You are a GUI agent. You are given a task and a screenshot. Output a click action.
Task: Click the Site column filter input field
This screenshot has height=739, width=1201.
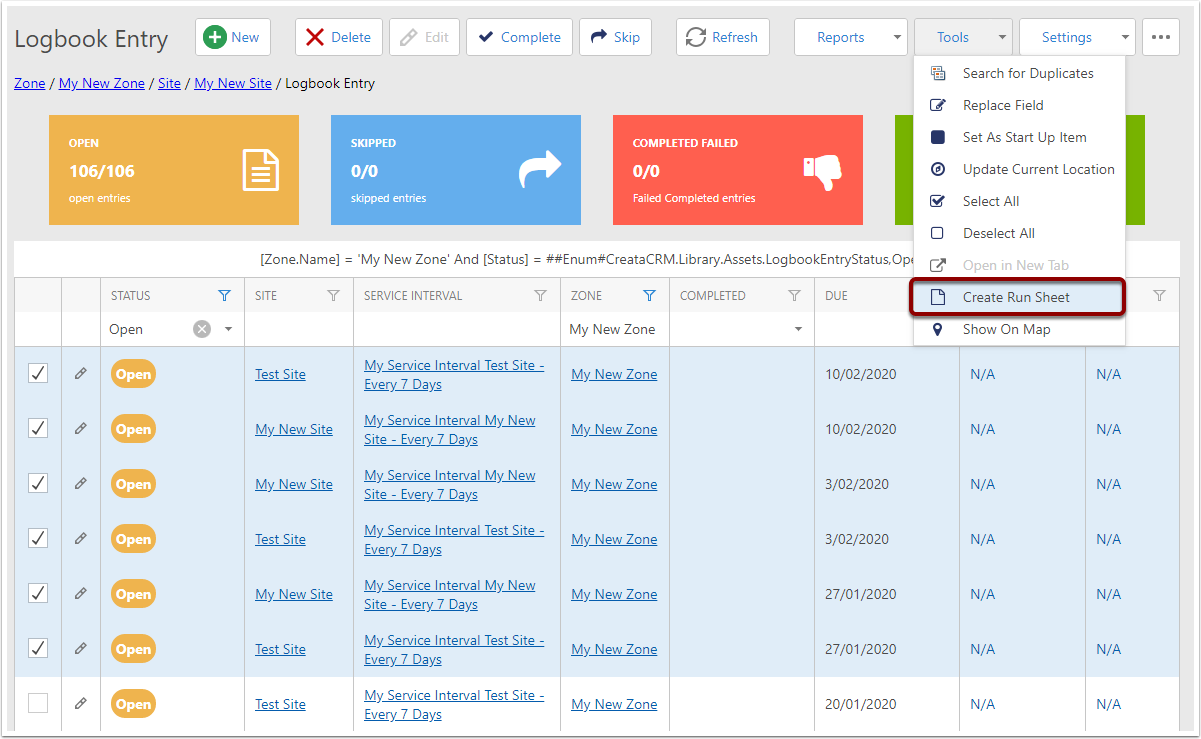coord(299,329)
